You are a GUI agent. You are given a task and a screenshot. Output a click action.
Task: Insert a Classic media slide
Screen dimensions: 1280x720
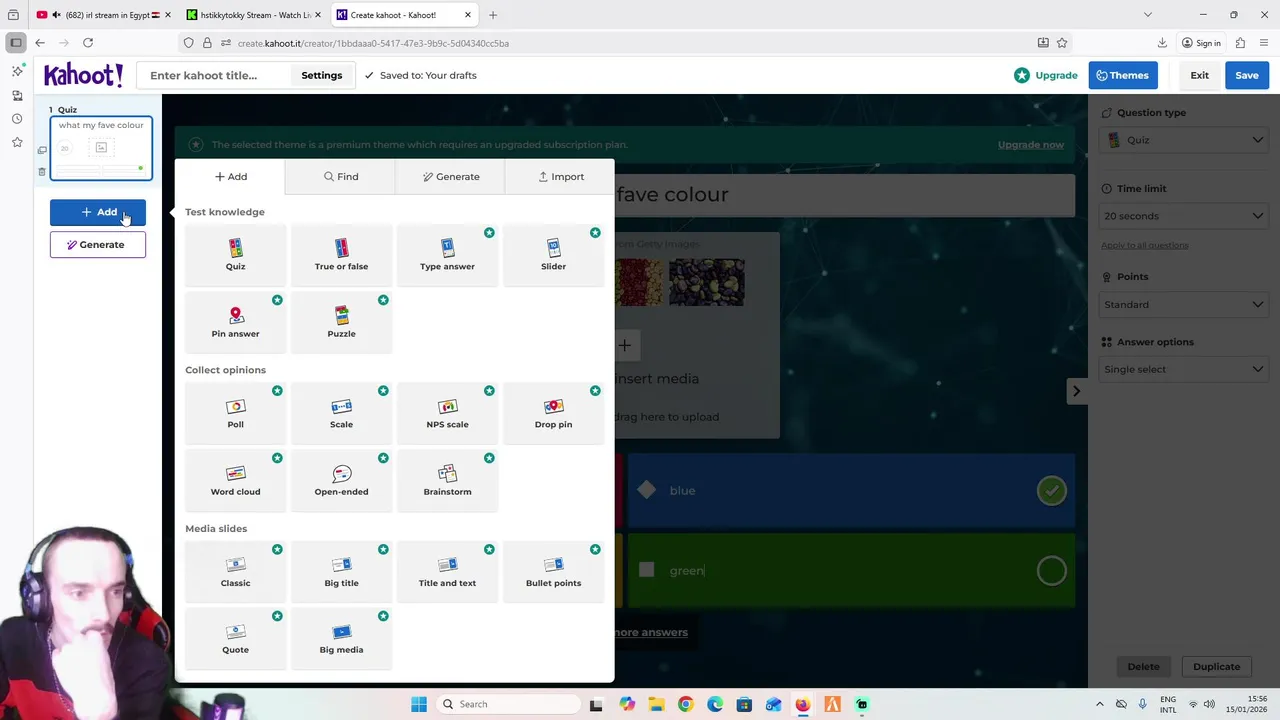point(235,571)
